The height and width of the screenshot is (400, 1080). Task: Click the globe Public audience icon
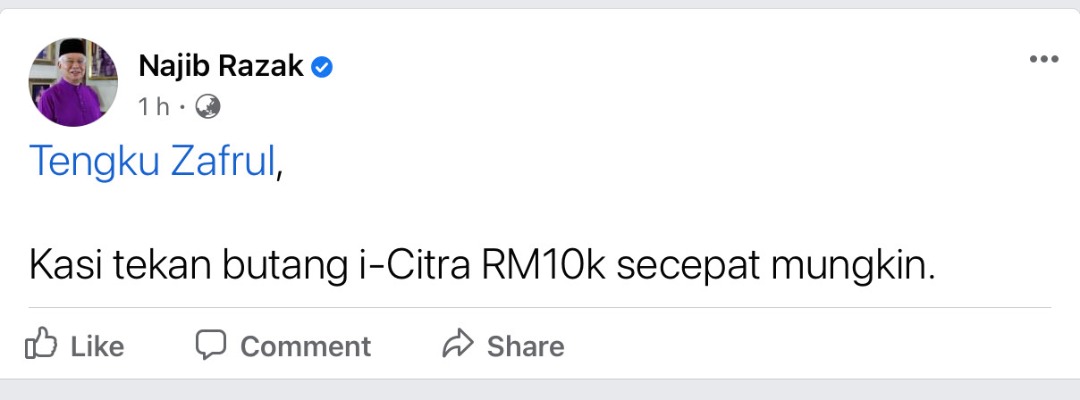tap(207, 107)
